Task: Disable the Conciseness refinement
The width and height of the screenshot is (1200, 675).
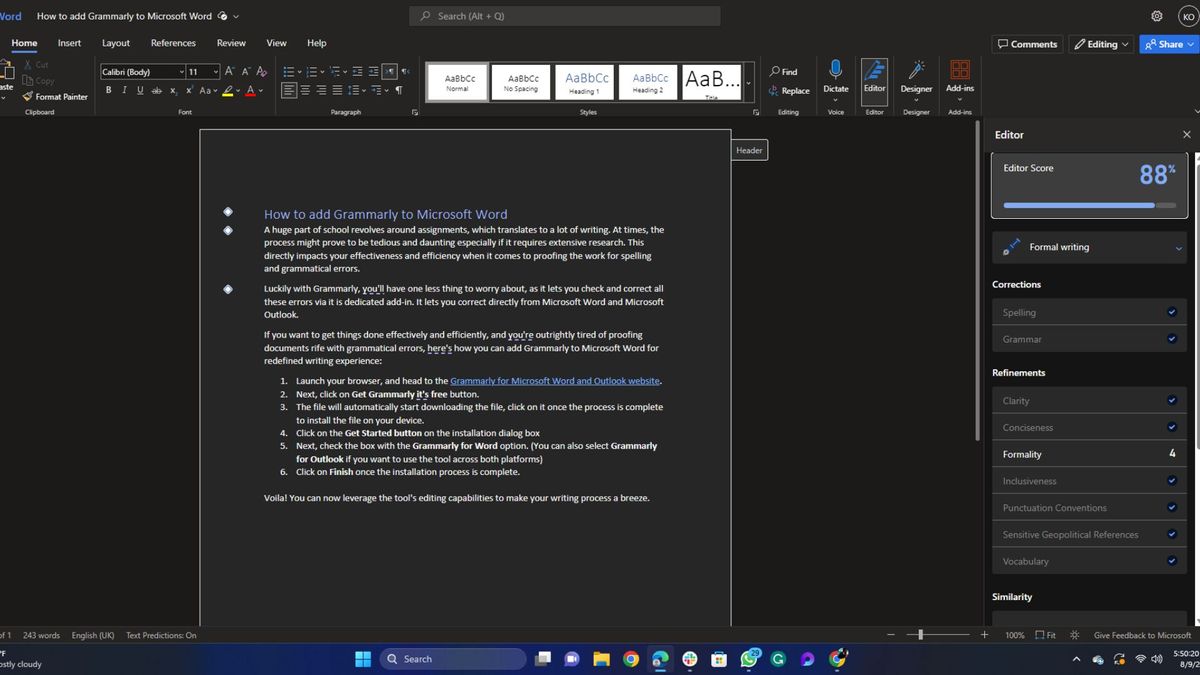Action: coord(1171,427)
